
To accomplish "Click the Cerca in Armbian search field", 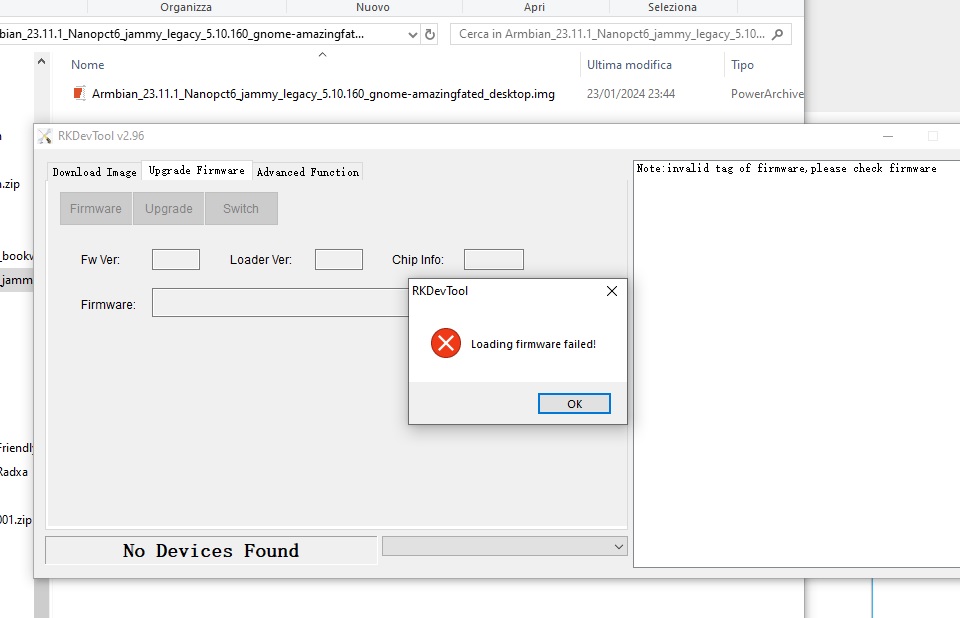I will tap(610, 34).
